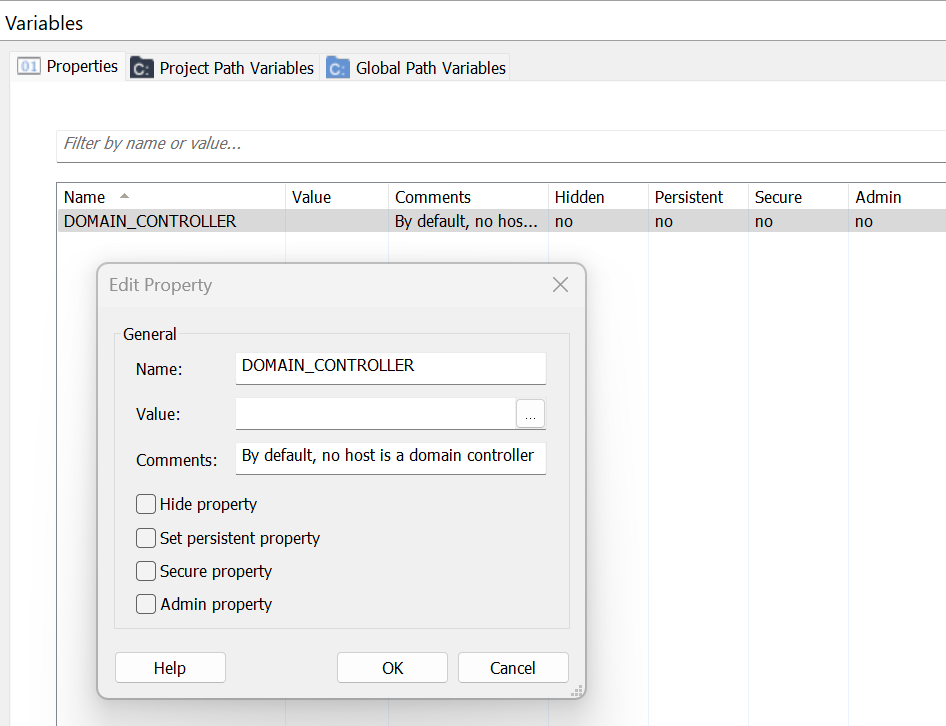Select the DOMAIN_CONTROLLER table row
The image size is (946, 726).
(501, 221)
